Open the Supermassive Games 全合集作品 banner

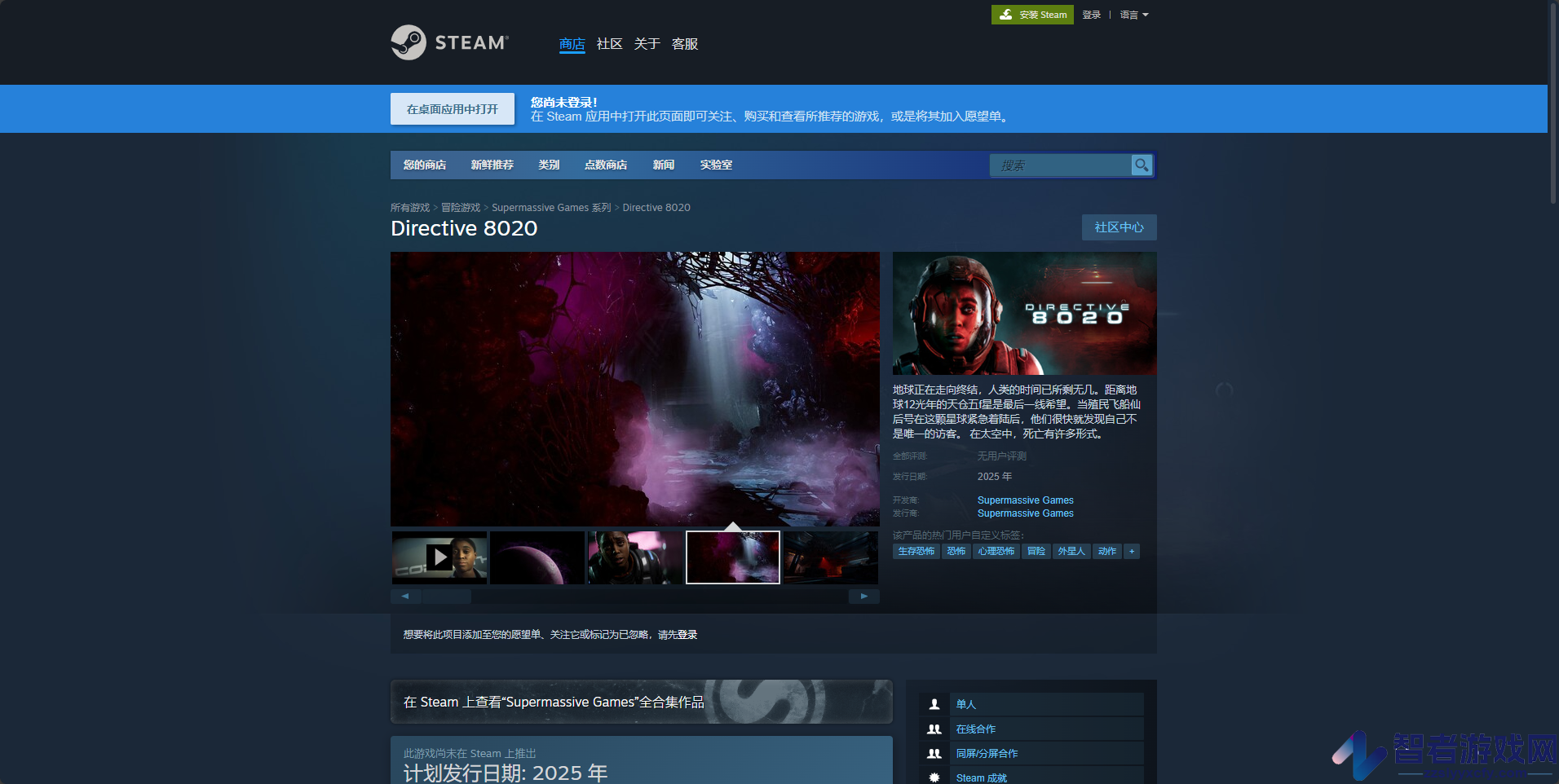click(642, 702)
